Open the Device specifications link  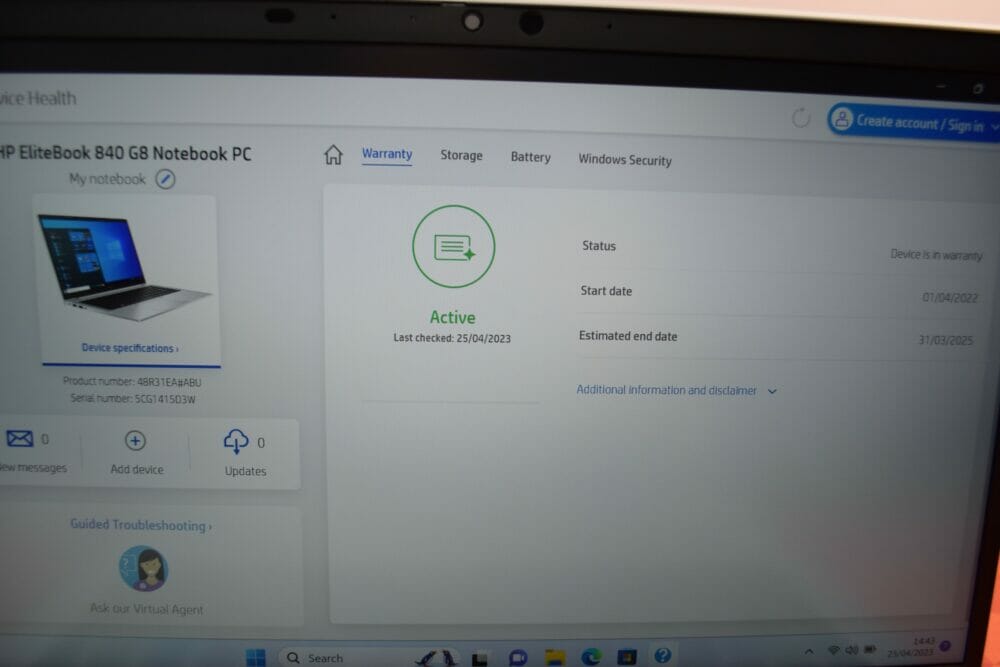click(x=130, y=348)
